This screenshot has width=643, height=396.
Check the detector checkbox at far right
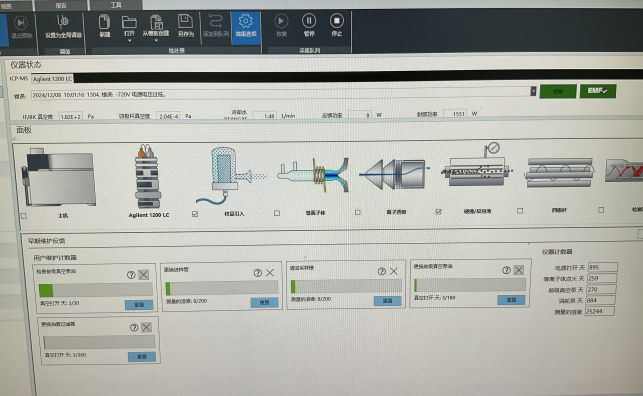click(601, 210)
